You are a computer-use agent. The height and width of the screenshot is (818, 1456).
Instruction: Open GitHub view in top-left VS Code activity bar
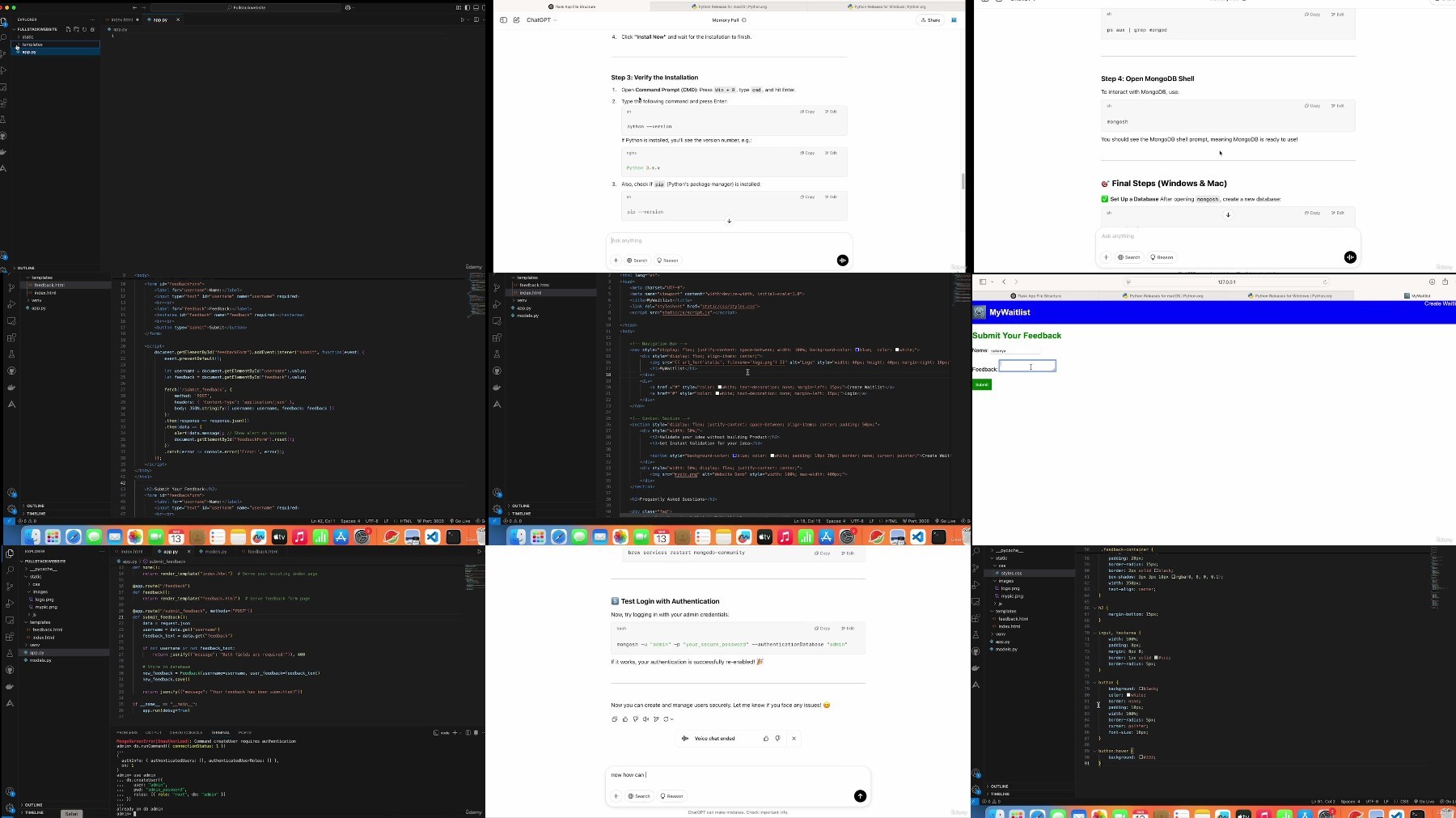tap(4, 136)
